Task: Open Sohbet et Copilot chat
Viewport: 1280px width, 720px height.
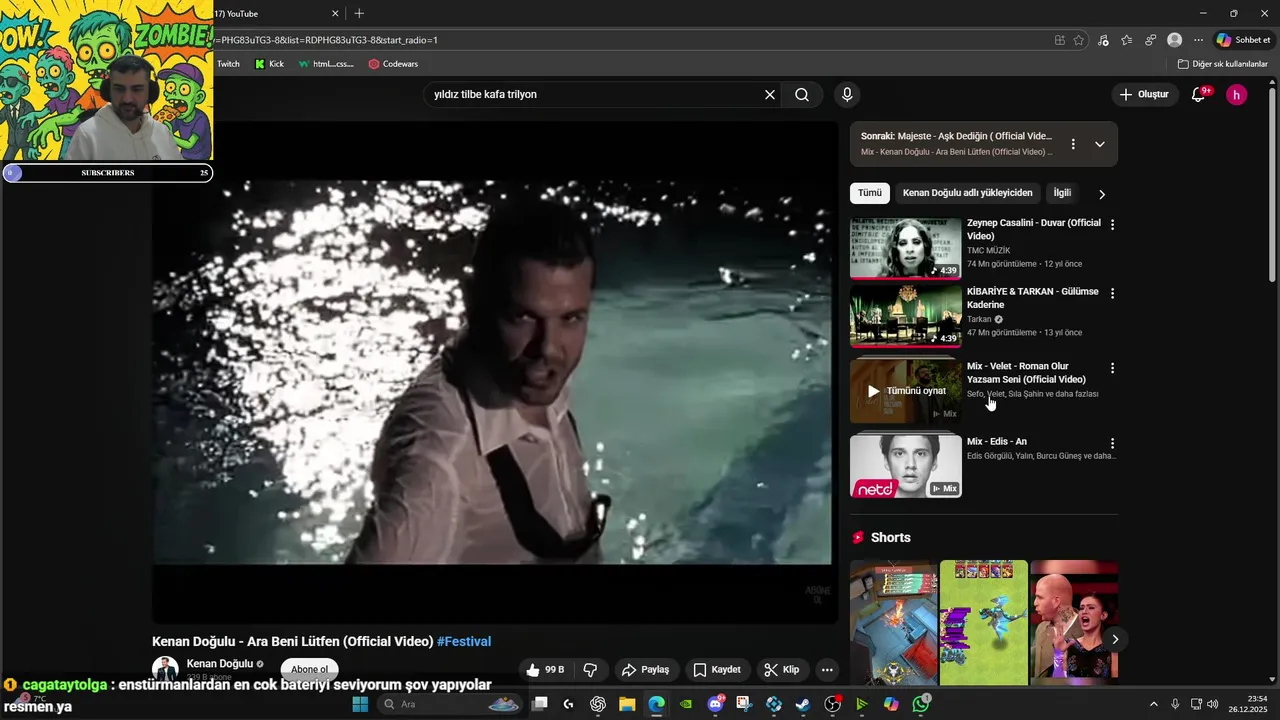Action: (x=1243, y=40)
